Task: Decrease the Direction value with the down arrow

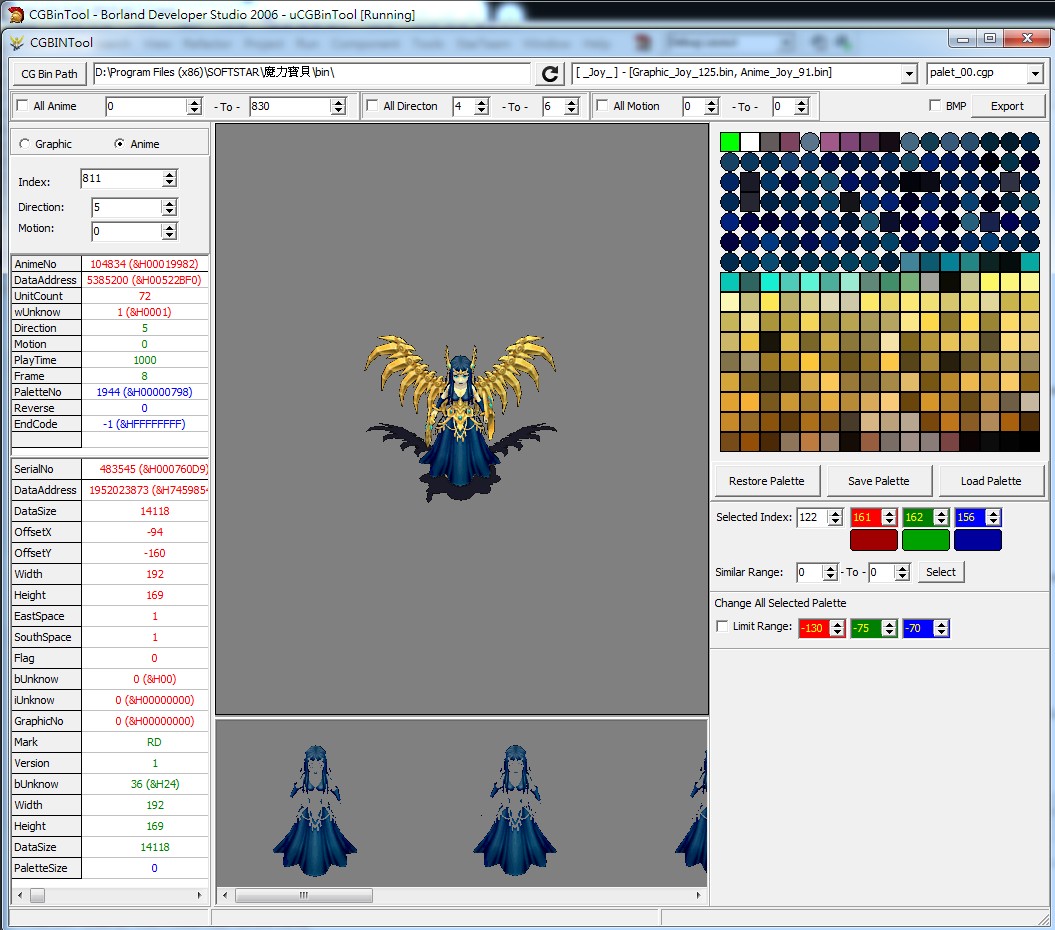Action: (169, 212)
